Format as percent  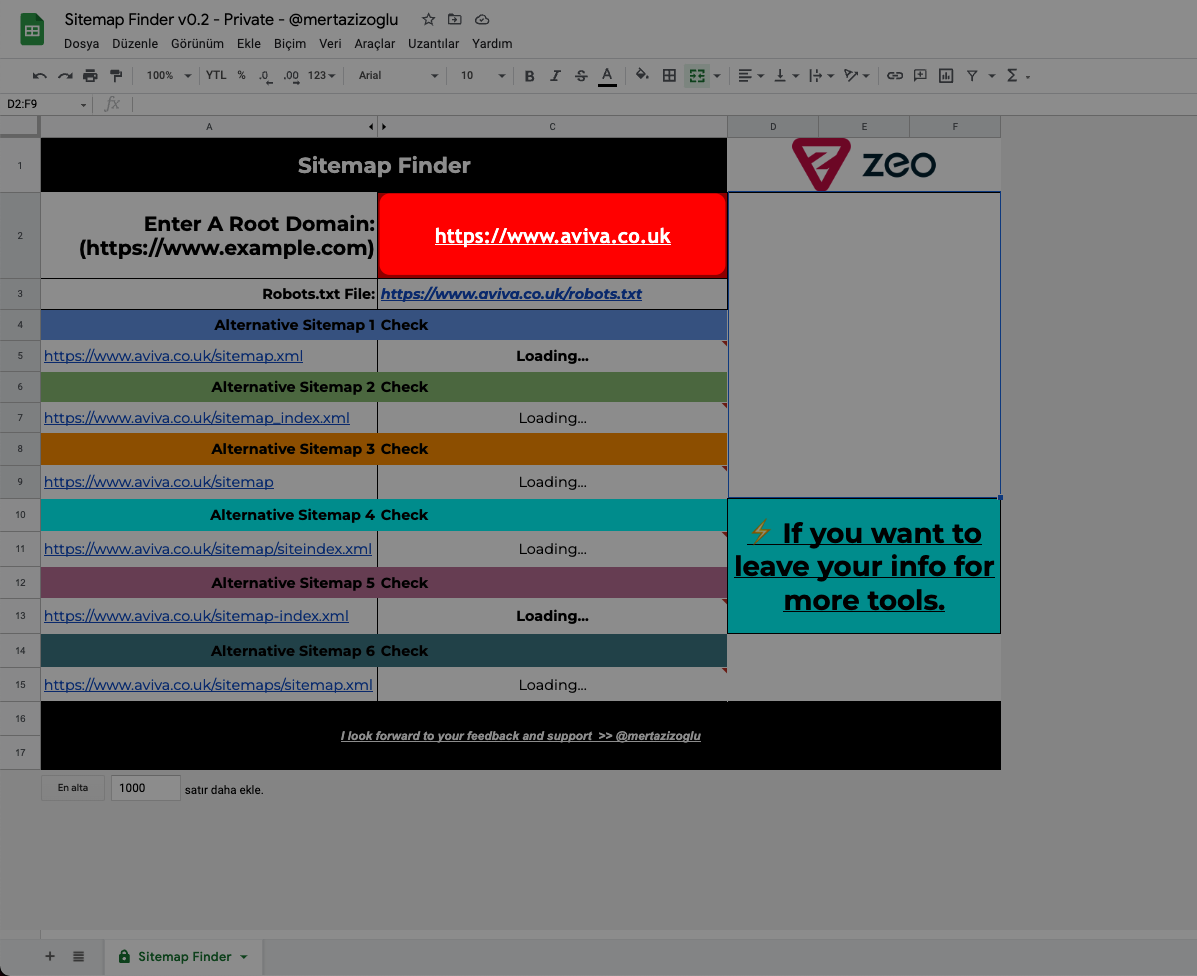(x=241, y=76)
